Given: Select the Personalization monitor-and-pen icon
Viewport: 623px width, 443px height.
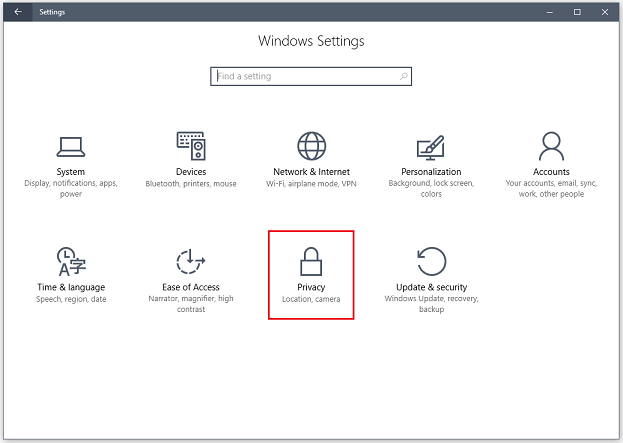Looking at the screenshot, I should 431,147.
